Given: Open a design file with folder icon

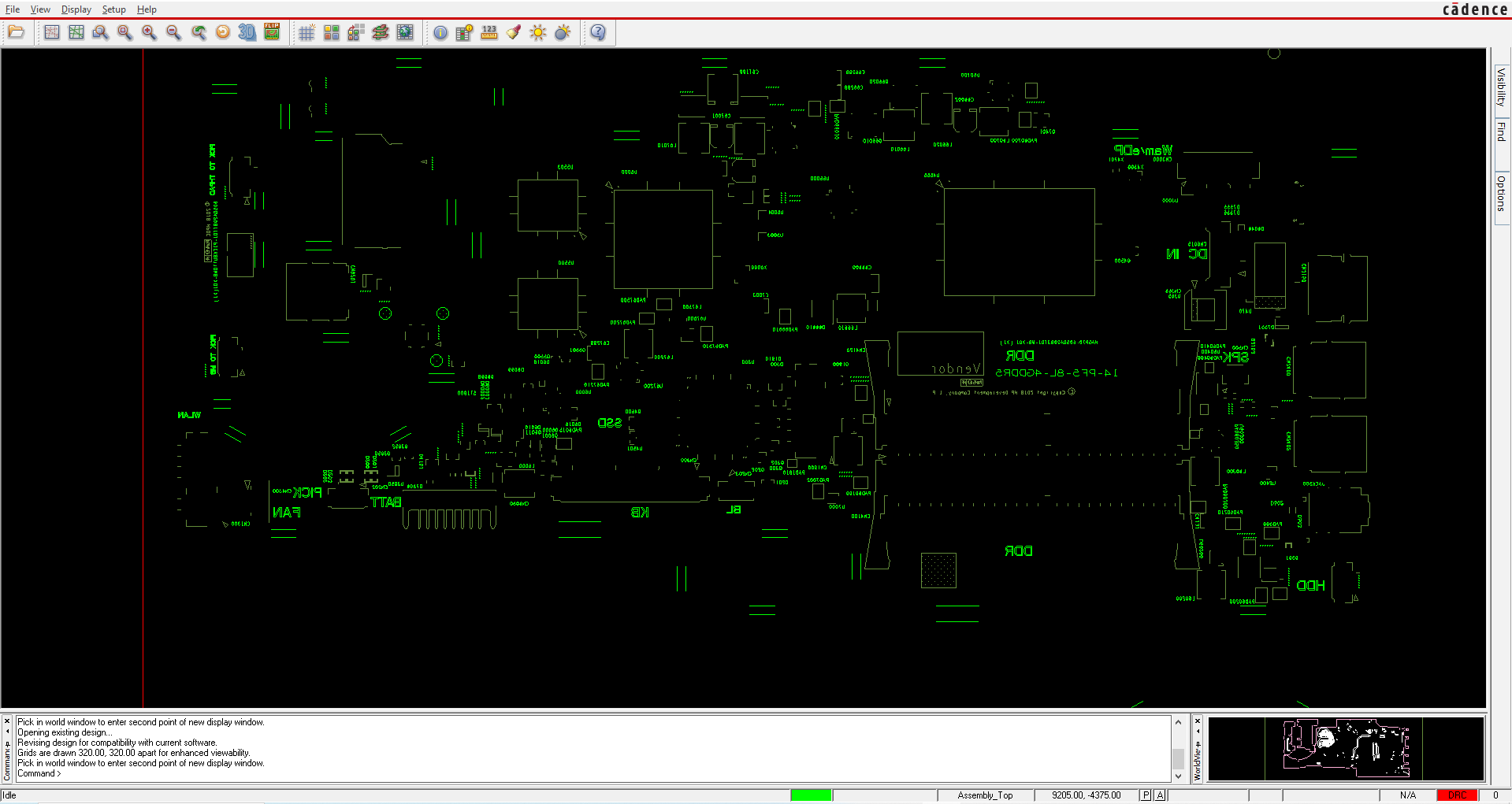Looking at the screenshot, I should (x=17, y=32).
